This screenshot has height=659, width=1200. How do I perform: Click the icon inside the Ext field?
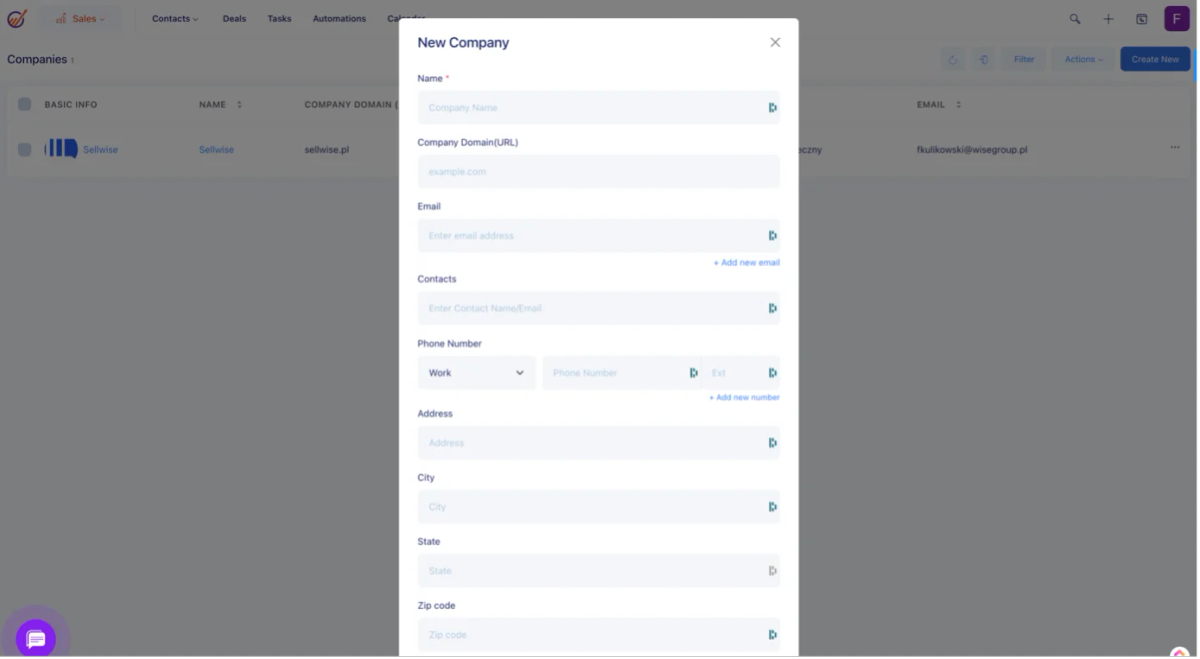(772, 373)
